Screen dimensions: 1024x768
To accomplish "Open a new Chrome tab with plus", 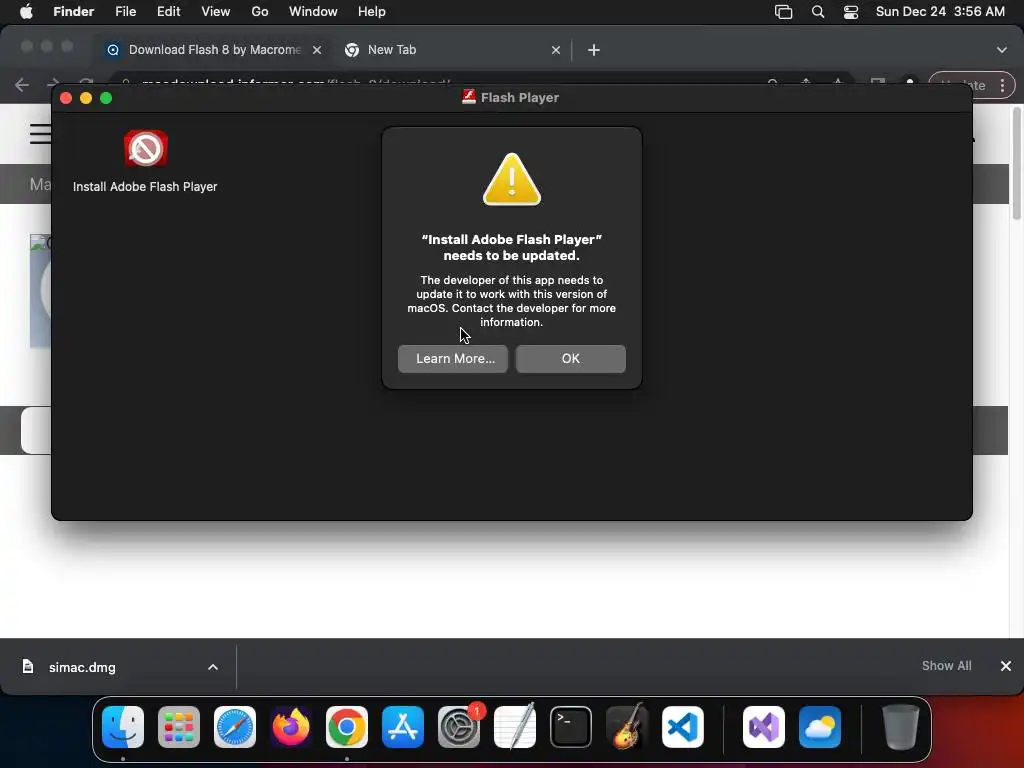I will [x=594, y=50].
